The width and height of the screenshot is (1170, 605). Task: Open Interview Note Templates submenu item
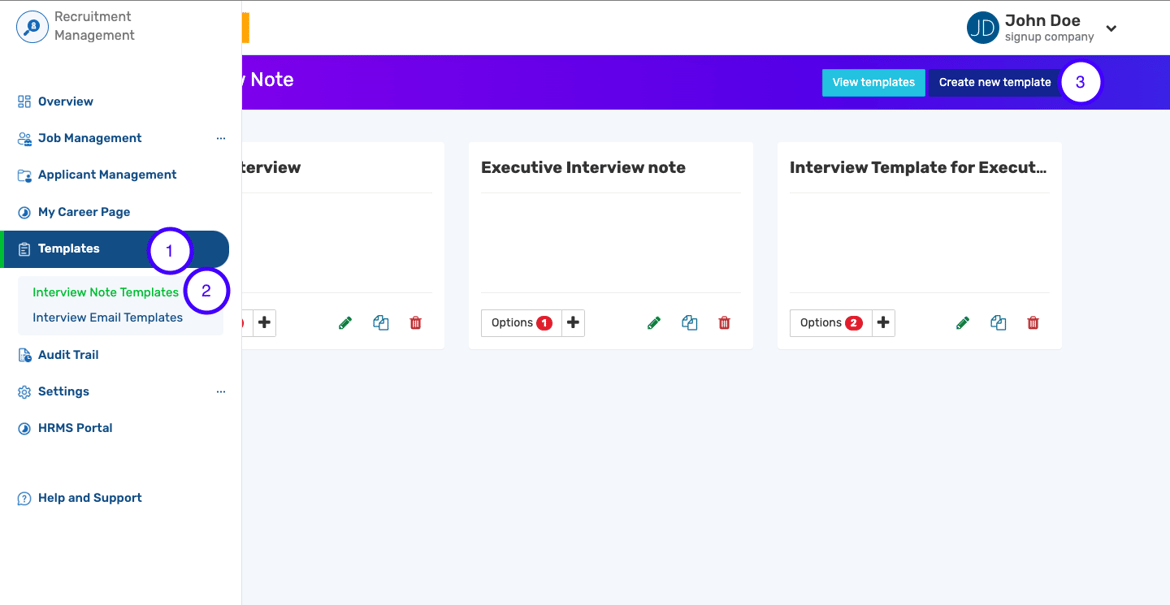pyautogui.click(x=105, y=292)
